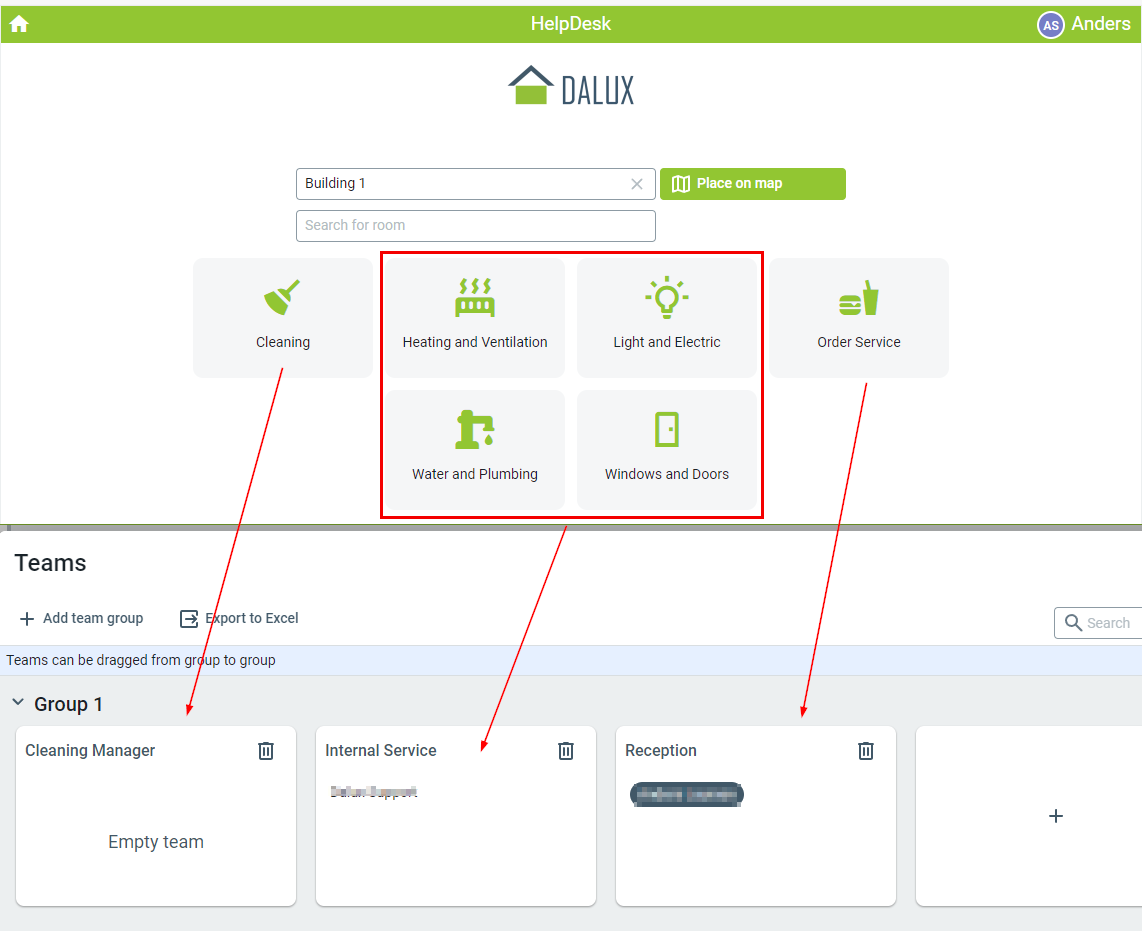
Task: Delete the Internal Service team via trash icon
Action: tap(566, 750)
